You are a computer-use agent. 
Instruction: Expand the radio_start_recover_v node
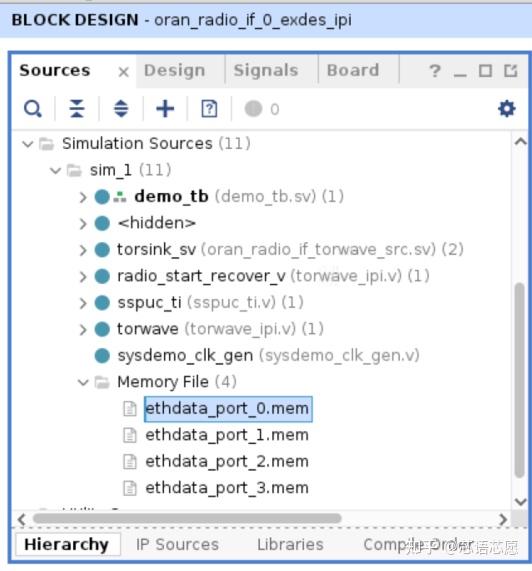tap(83, 277)
